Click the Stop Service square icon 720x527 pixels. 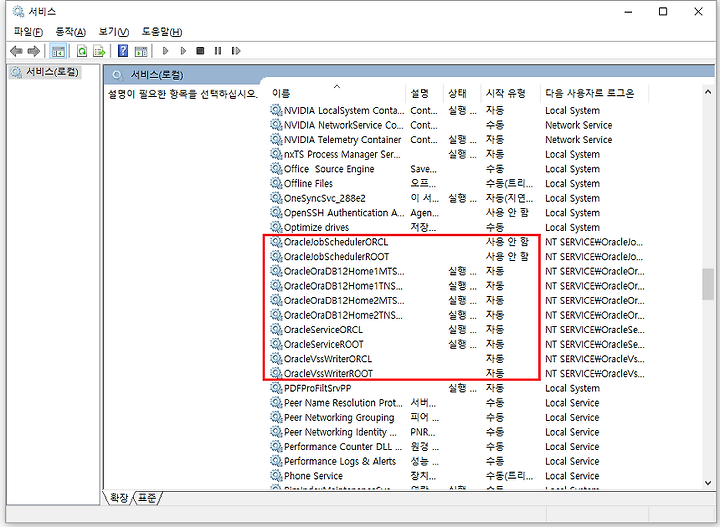(200, 51)
